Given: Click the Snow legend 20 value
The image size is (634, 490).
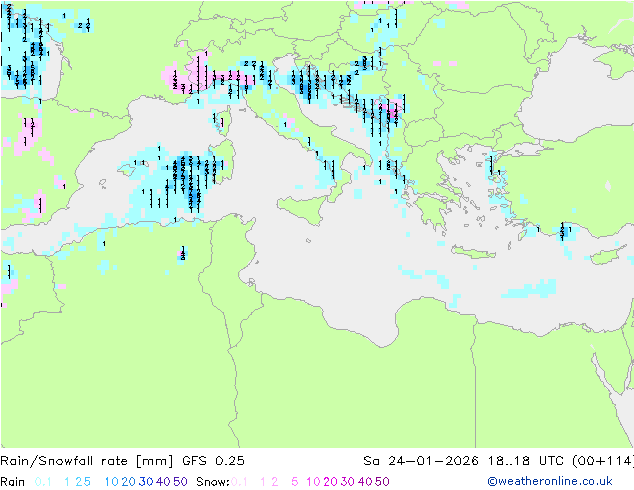Looking at the screenshot, I should [x=330, y=482].
